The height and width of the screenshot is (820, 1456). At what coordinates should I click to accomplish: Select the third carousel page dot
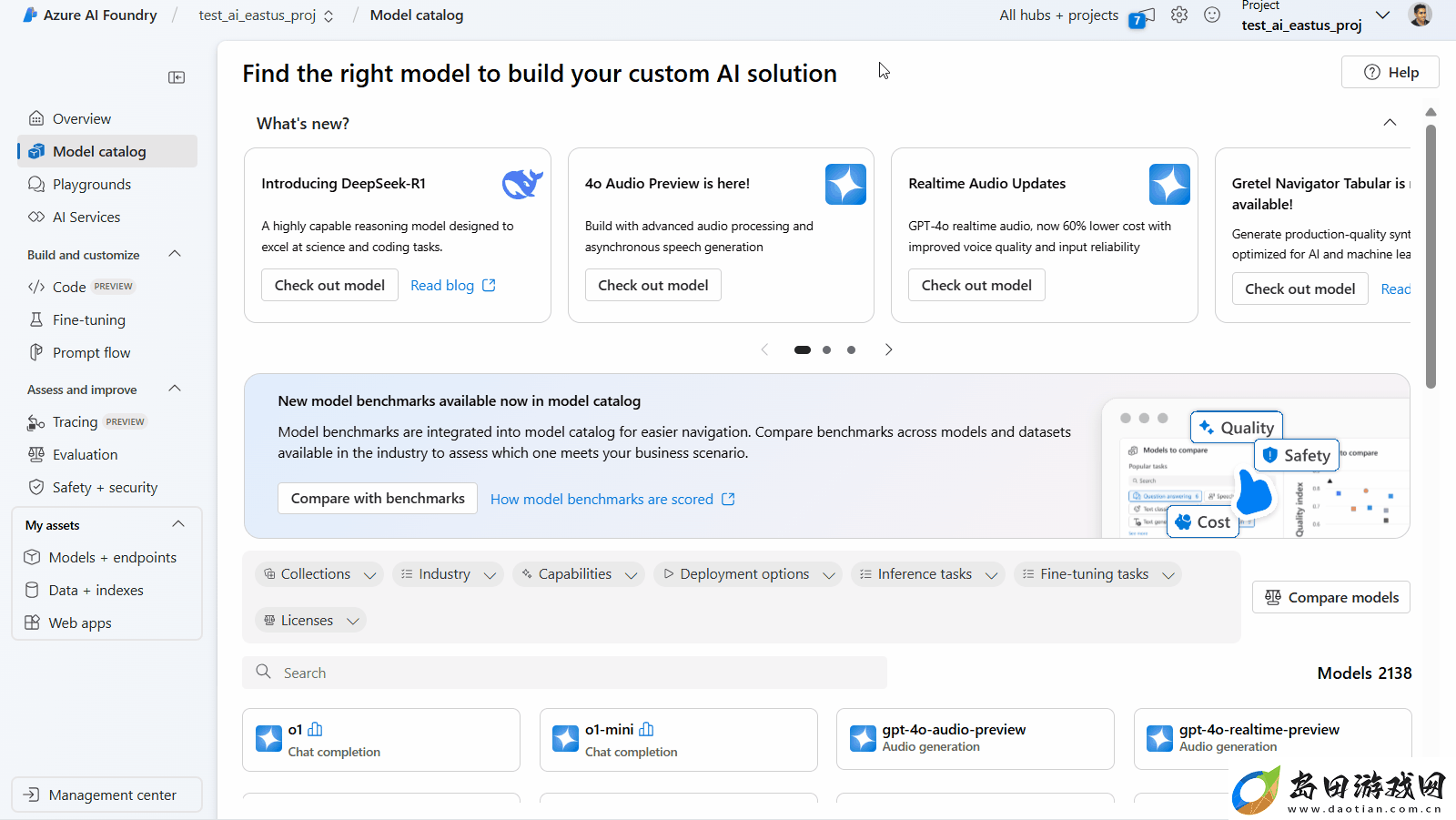[851, 349]
